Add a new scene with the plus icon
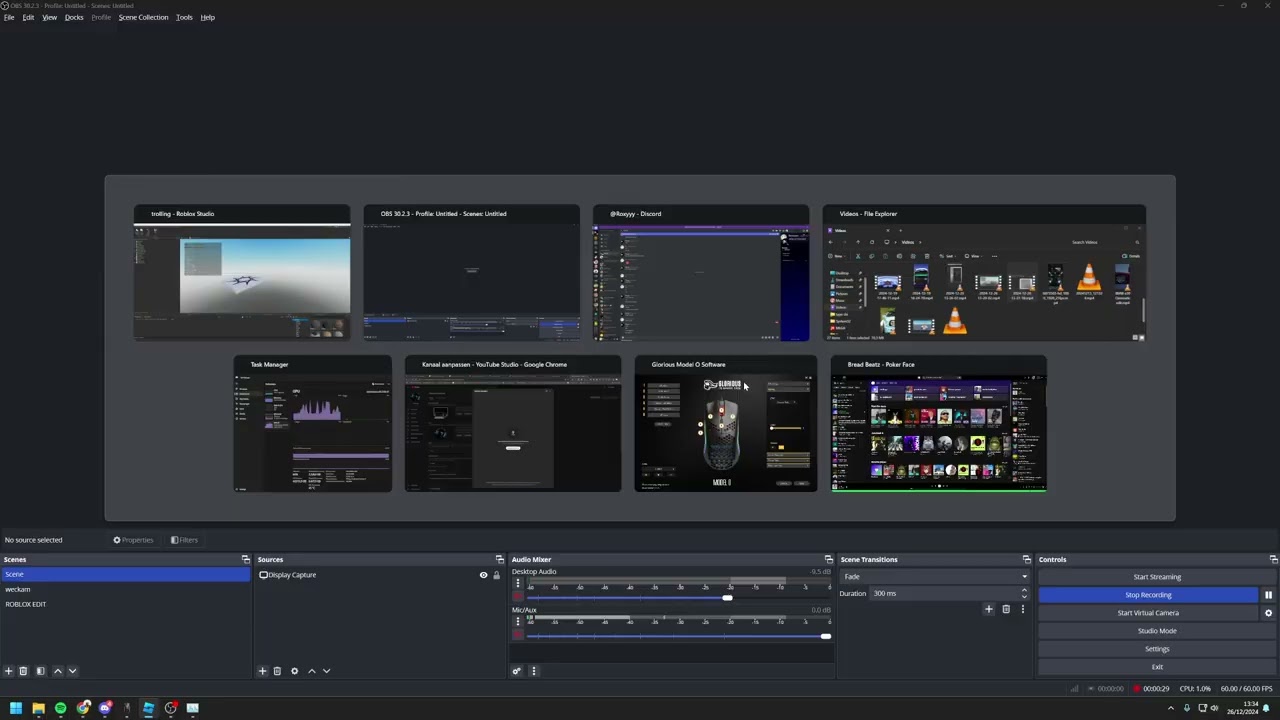The height and width of the screenshot is (720, 1280). click(8, 671)
